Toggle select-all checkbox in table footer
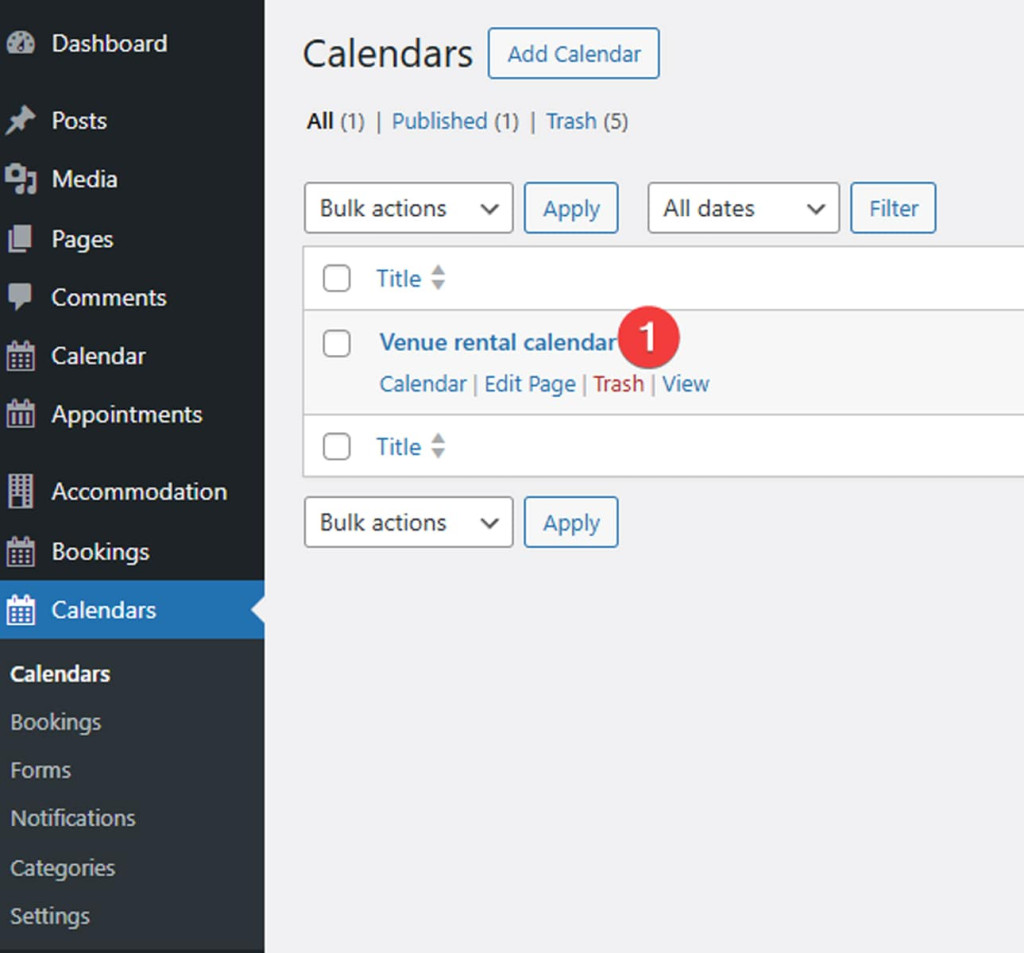 tap(337, 447)
